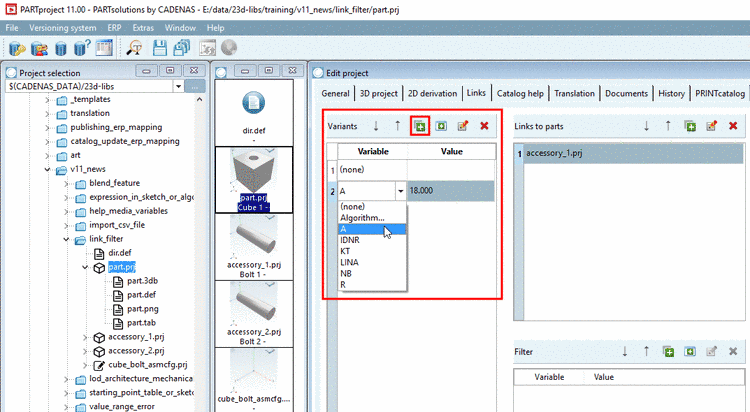
Task: Expand the help_media_variables folder
Action: click(x=66, y=211)
